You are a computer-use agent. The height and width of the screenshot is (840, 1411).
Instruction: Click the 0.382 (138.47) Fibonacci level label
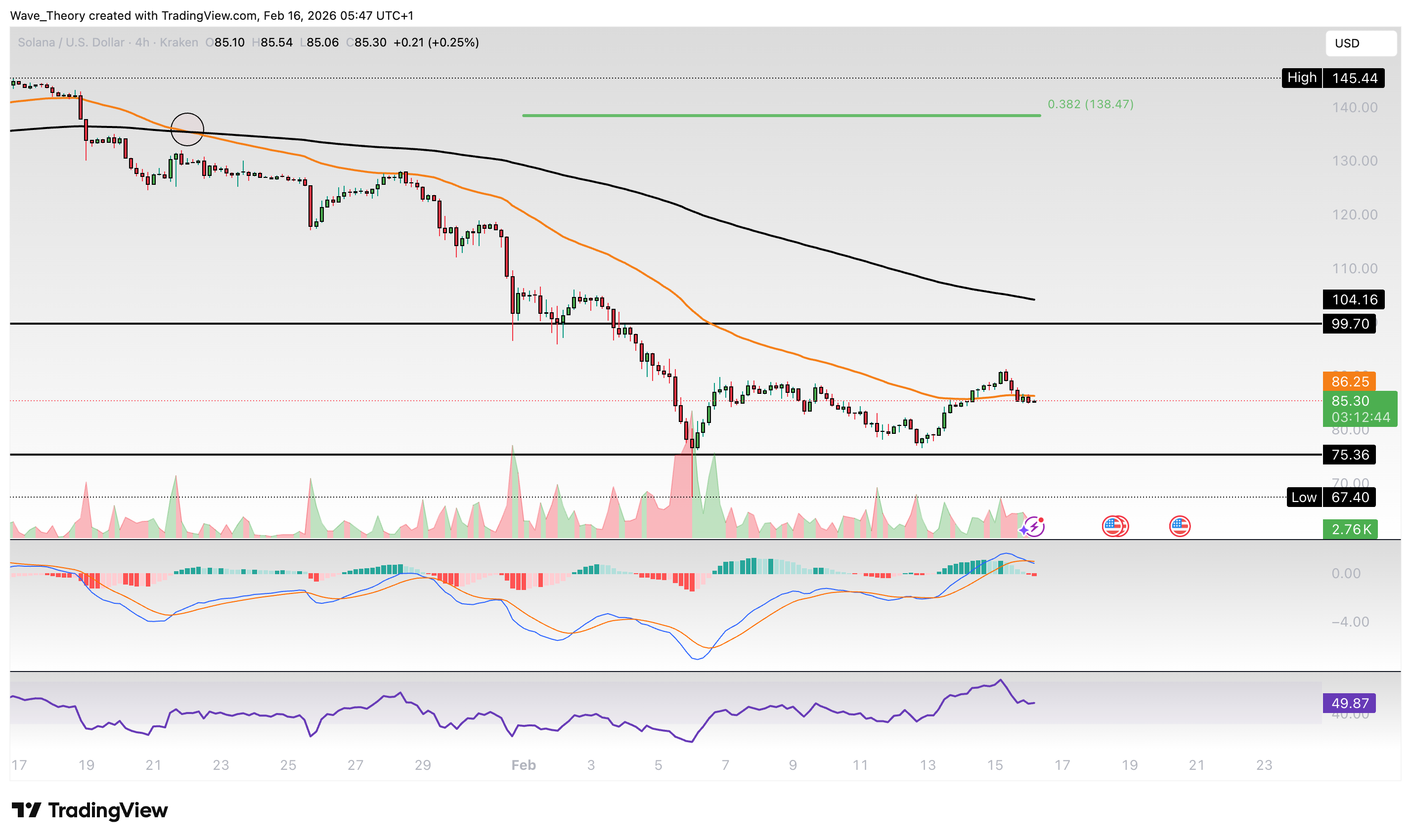(x=1091, y=104)
